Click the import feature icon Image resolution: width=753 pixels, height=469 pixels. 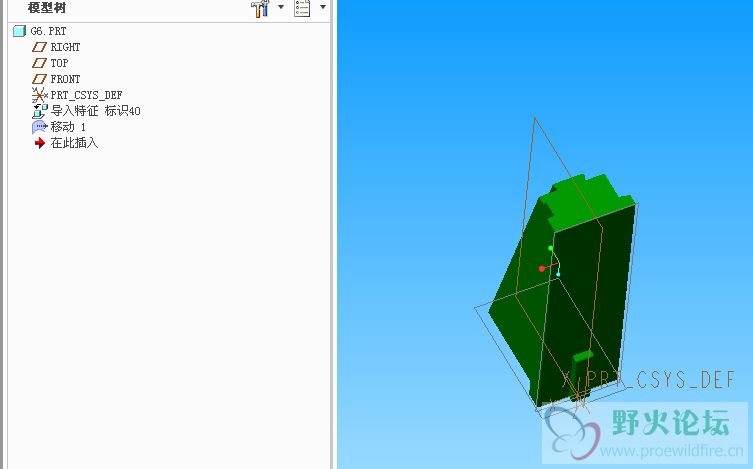(x=40, y=111)
